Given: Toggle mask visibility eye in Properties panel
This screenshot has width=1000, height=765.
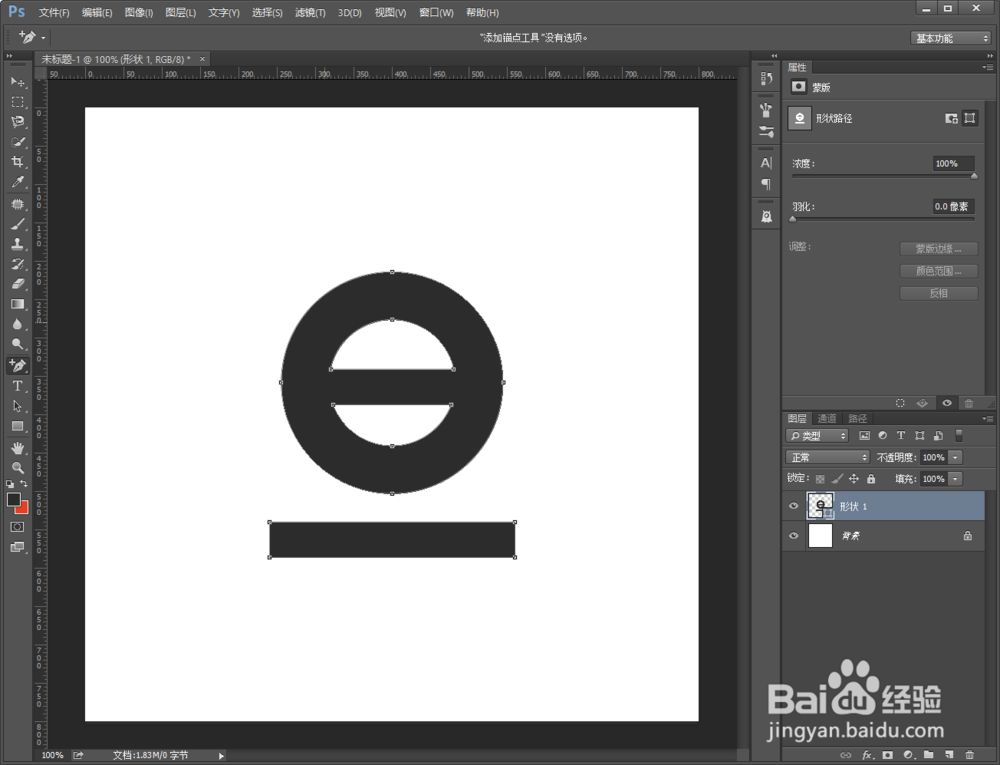Looking at the screenshot, I should point(947,403).
